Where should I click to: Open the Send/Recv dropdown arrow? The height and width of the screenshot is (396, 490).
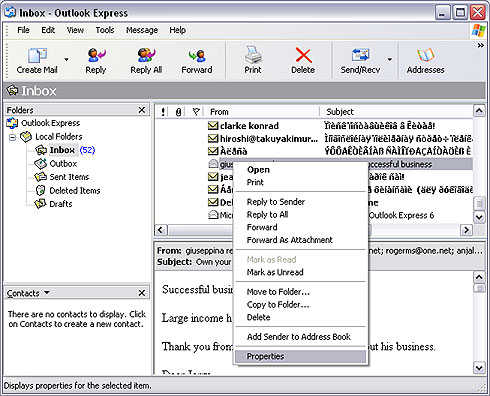pos(389,60)
